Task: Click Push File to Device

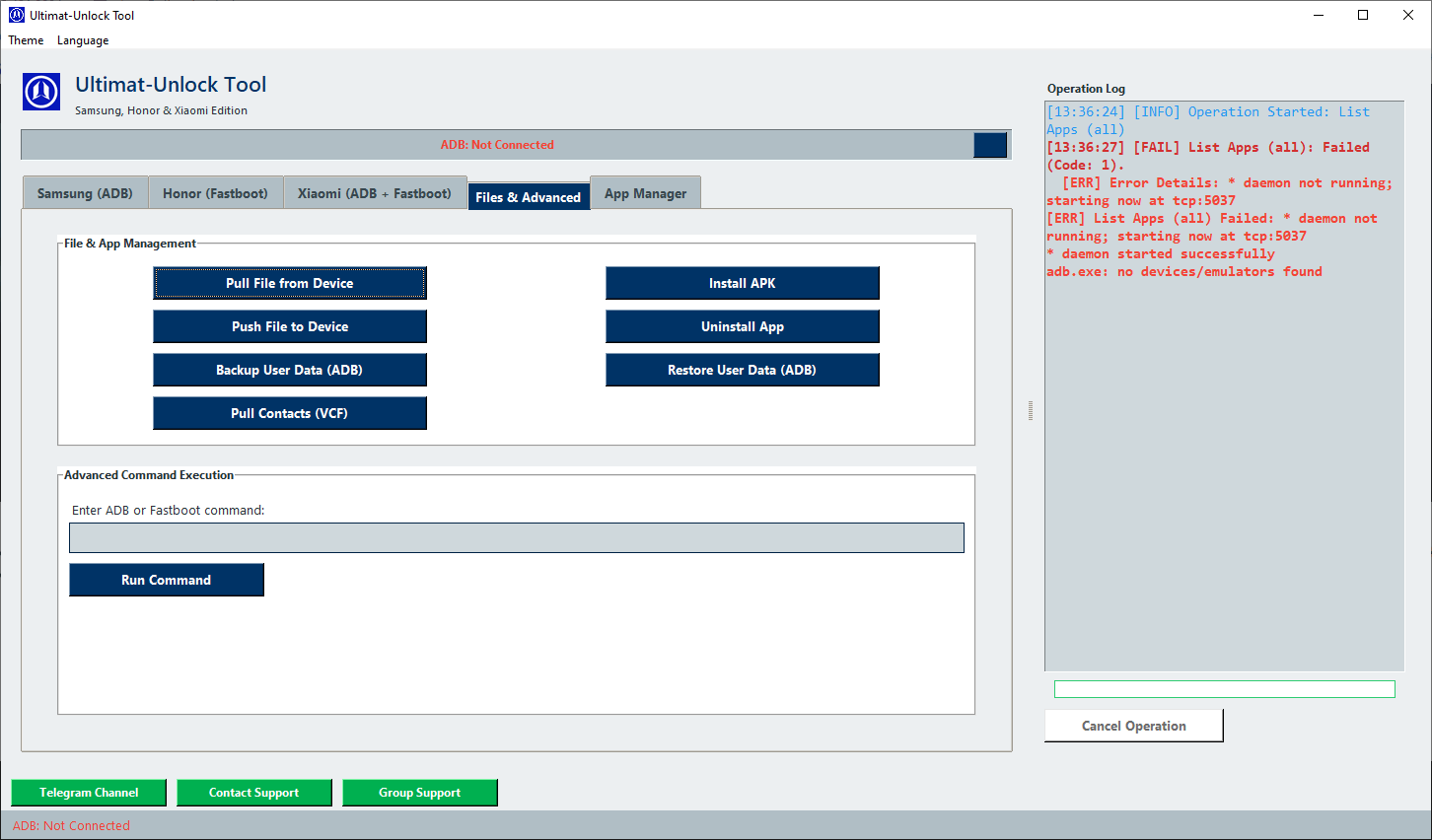Action: (x=289, y=326)
